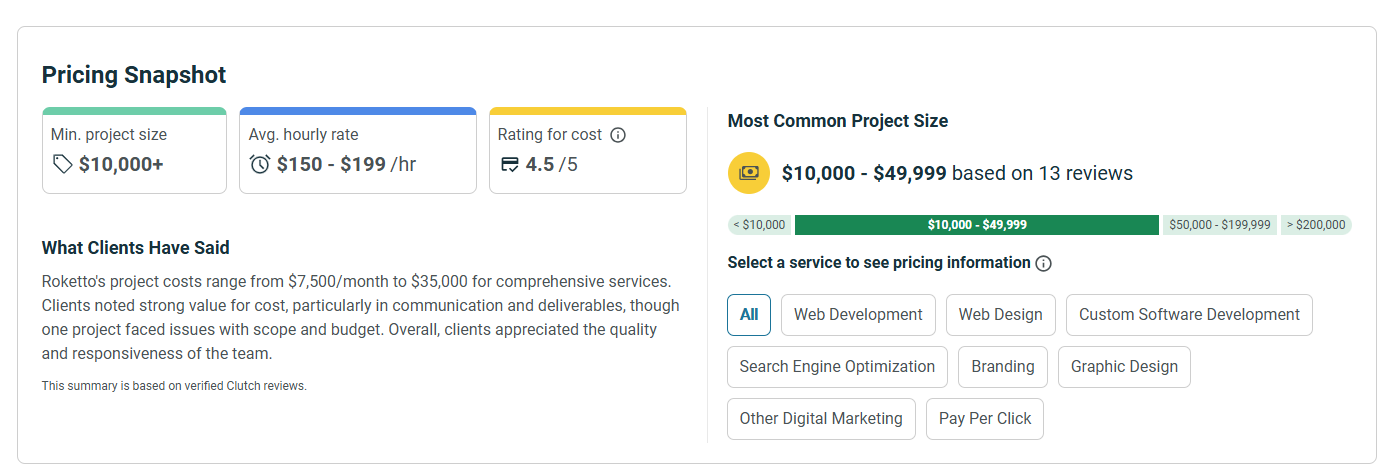The image size is (1398, 469).
Task: Click the info icon next to Rating for cost
Action: (x=618, y=135)
